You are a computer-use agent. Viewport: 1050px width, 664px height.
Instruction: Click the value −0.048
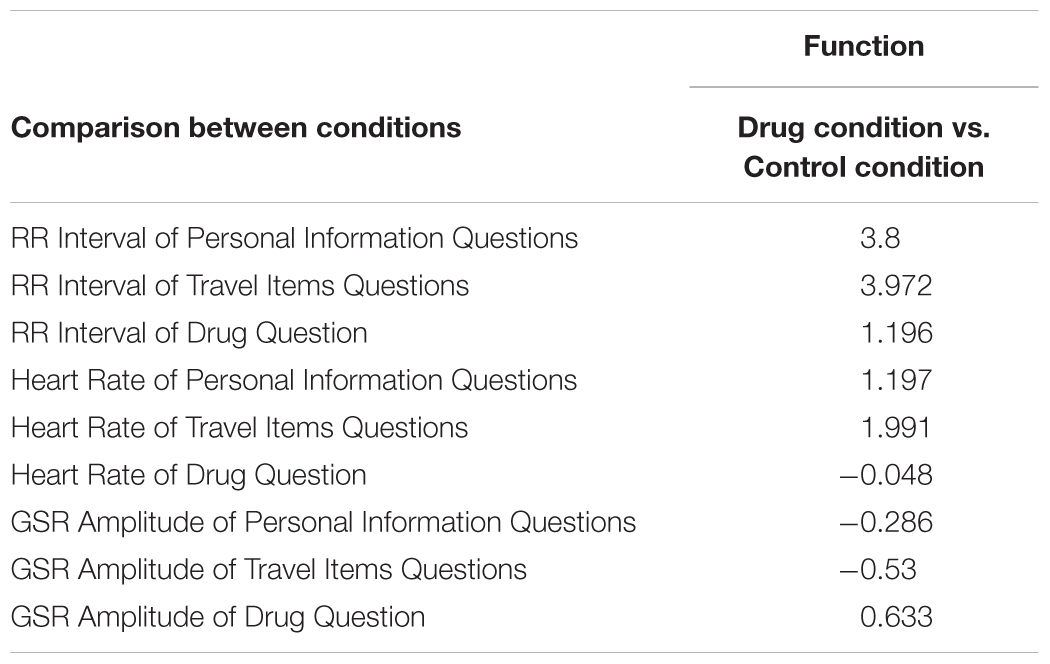click(x=885, y=475)
